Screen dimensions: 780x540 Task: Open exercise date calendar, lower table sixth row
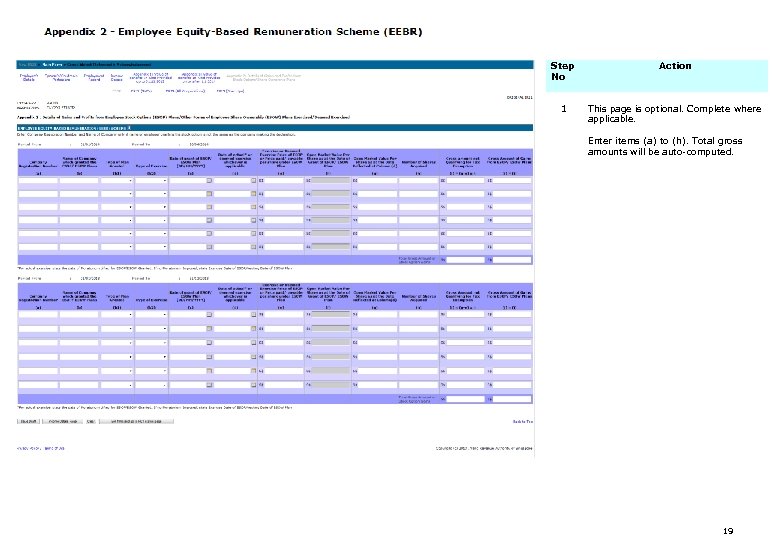pyautogui.click(x=253, y=385)
